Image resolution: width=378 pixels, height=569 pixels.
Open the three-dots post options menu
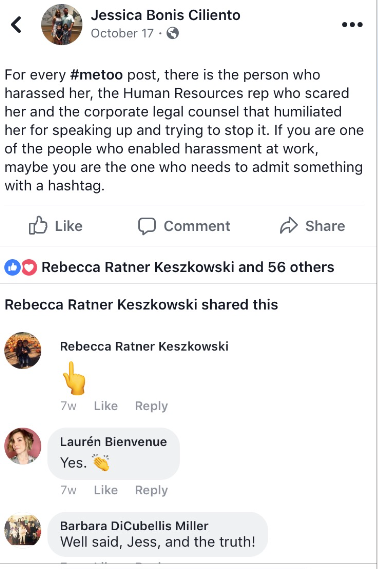(x=352, y=25)
